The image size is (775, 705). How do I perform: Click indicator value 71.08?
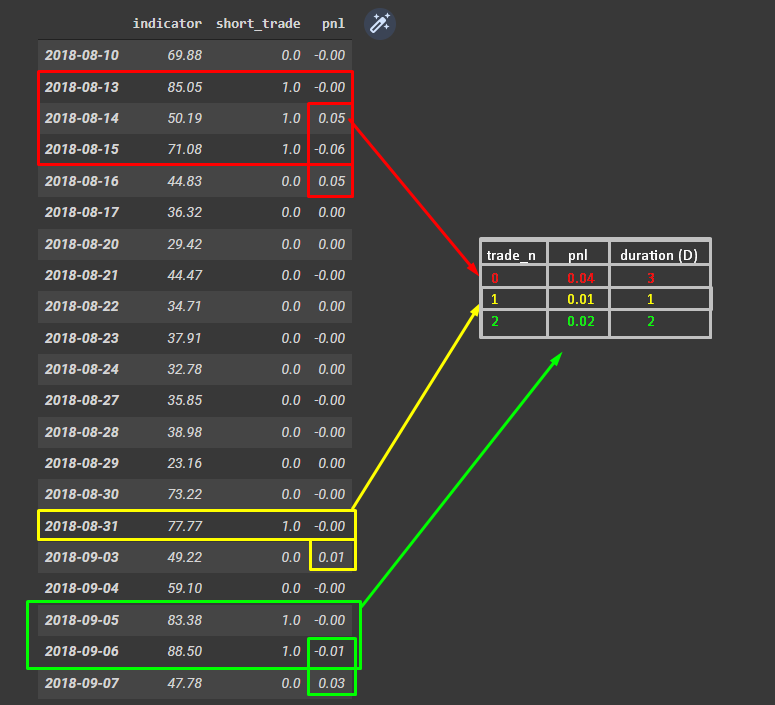(185, 149)
